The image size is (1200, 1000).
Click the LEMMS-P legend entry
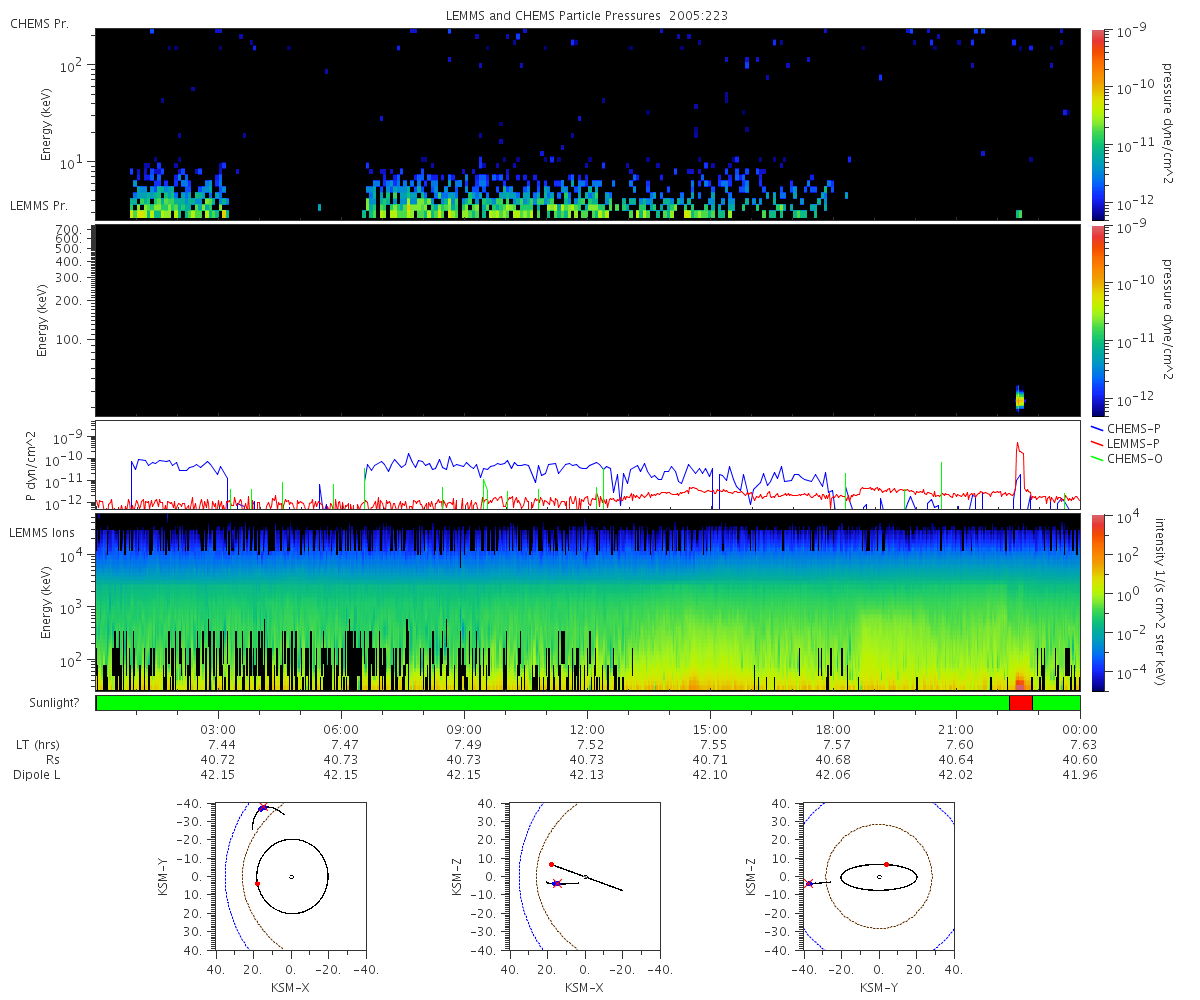coord(1125,444)
